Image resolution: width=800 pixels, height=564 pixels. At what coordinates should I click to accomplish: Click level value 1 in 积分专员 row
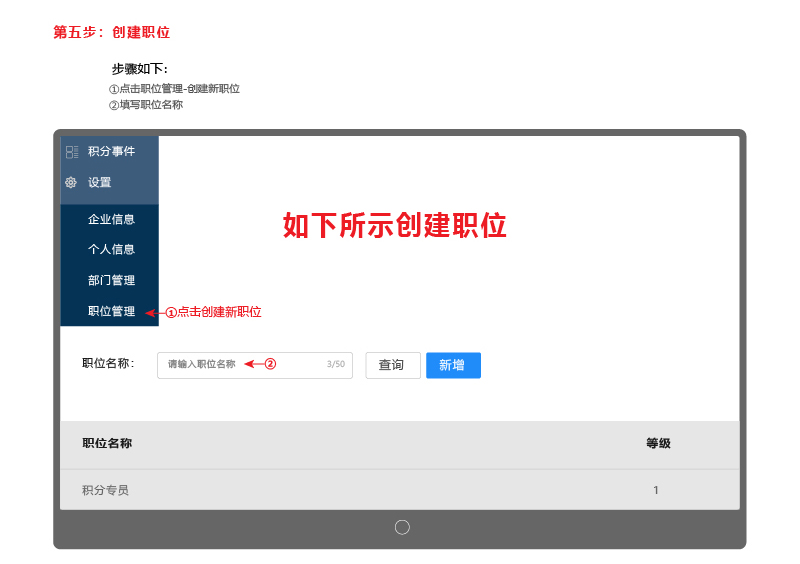pos(656,490)
